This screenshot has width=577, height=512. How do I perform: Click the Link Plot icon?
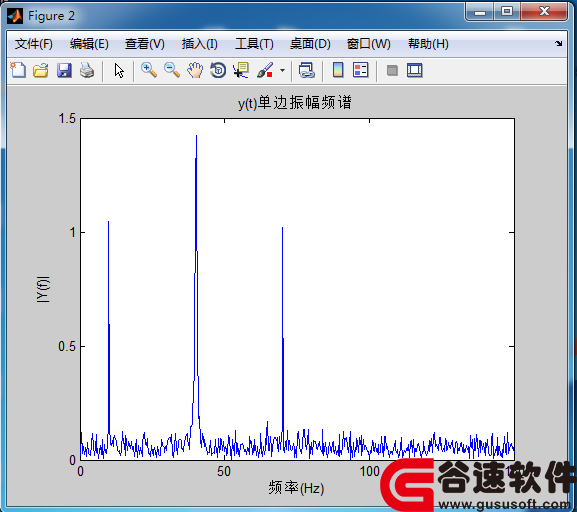point(307,70)
